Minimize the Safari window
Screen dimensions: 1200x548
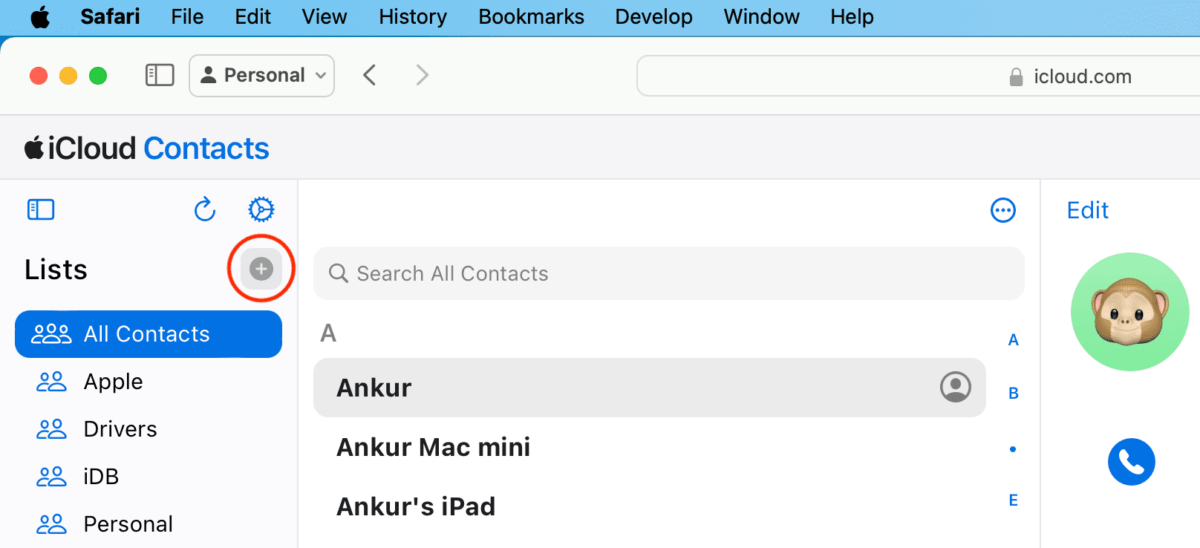pos(69,76)
